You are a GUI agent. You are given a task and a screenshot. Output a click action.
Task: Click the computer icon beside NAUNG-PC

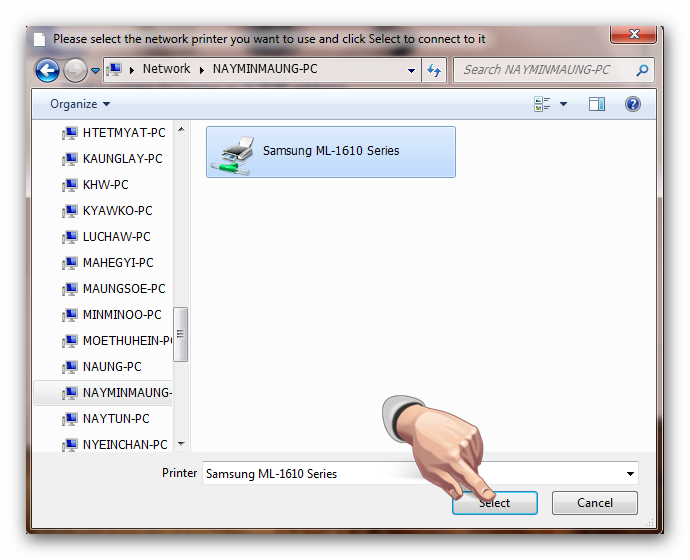(x=70, y=367)
